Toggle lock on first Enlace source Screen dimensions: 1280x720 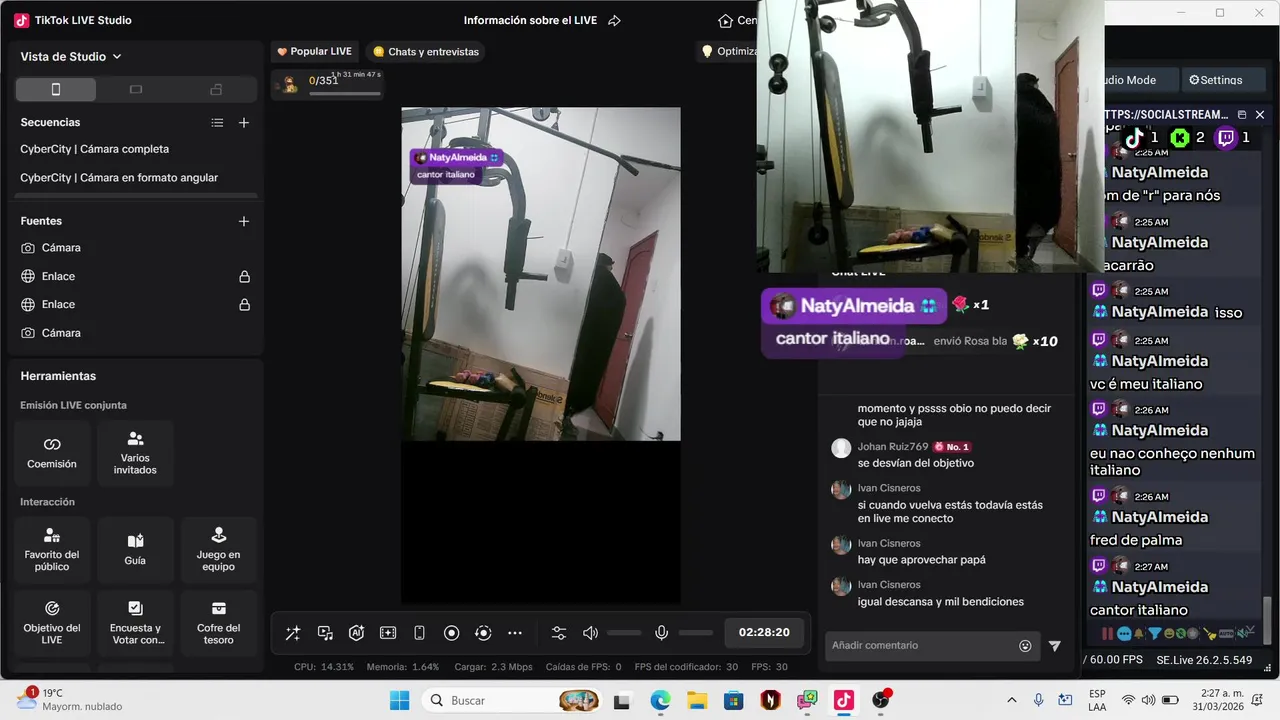(244, 276)
